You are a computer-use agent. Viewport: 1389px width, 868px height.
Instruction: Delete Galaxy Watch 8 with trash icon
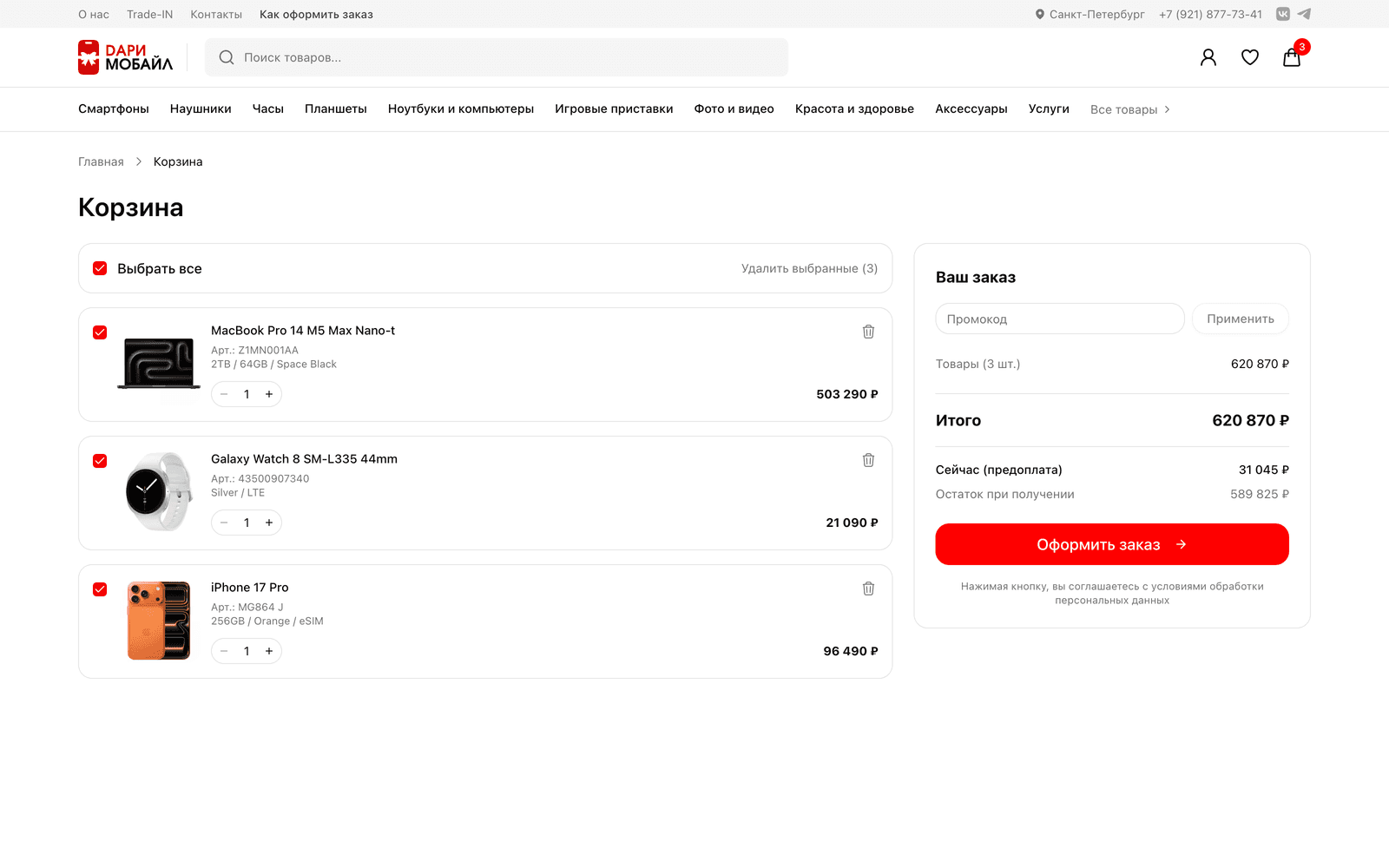pyautogui.click(x=868, y=460)
